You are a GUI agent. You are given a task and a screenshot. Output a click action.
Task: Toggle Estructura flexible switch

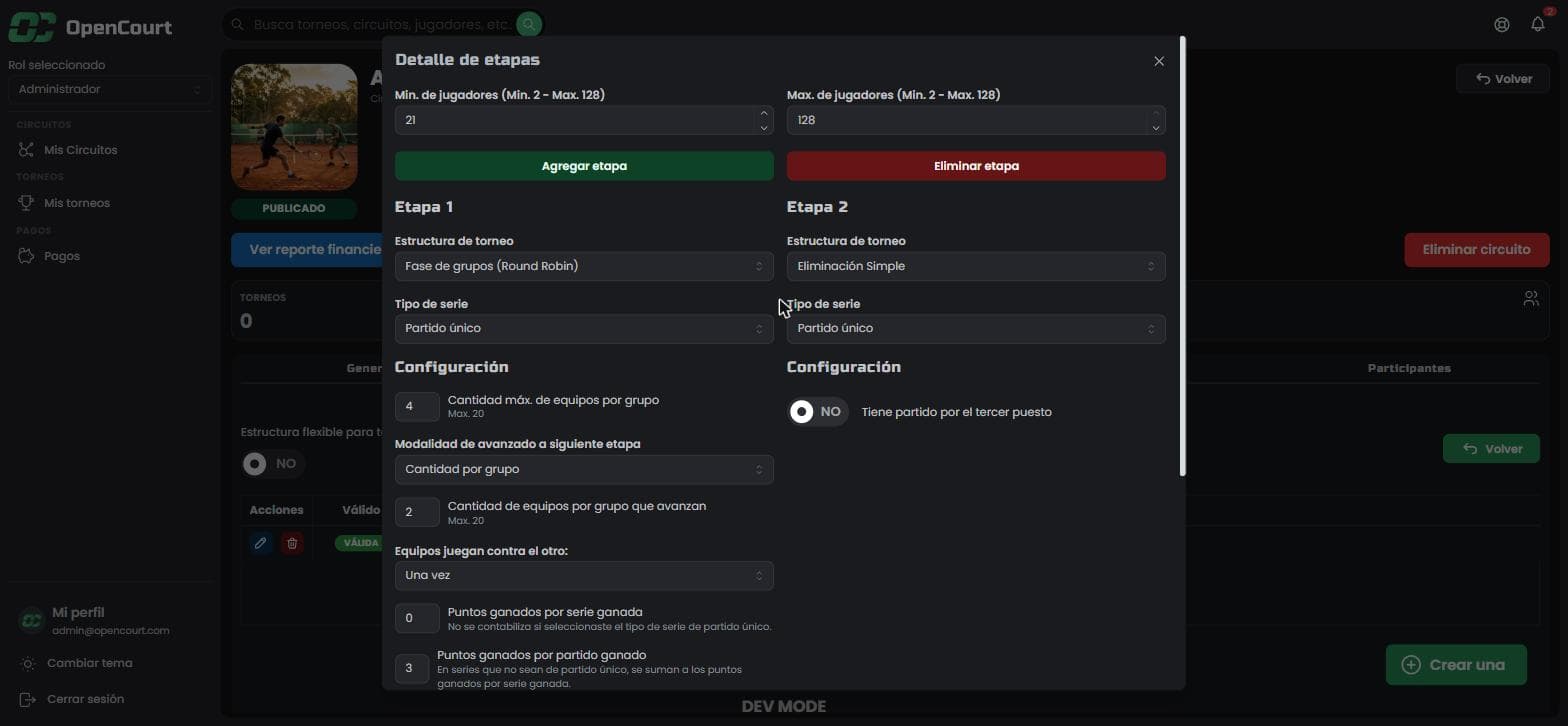(272, 464)
